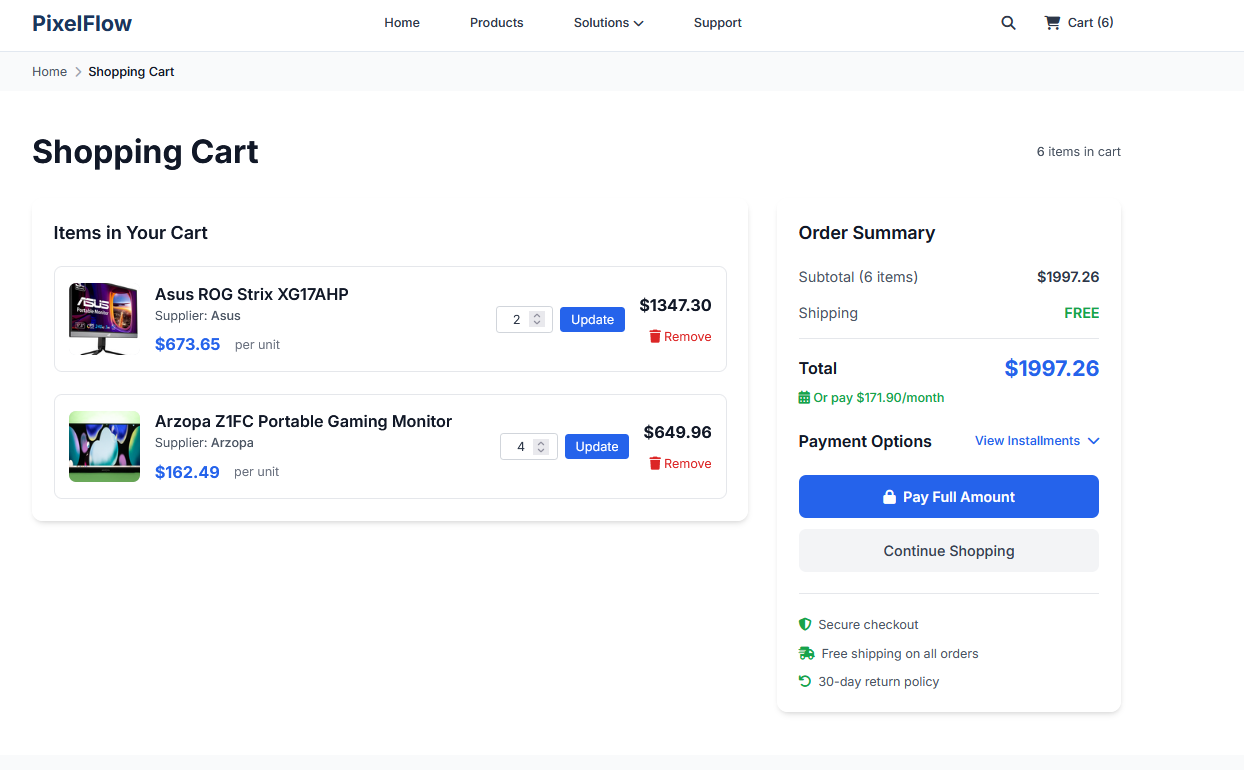This screenshot has height=770, width=1244.
Task: Go to Home in the navigation bar
Action: click(402, 23)
